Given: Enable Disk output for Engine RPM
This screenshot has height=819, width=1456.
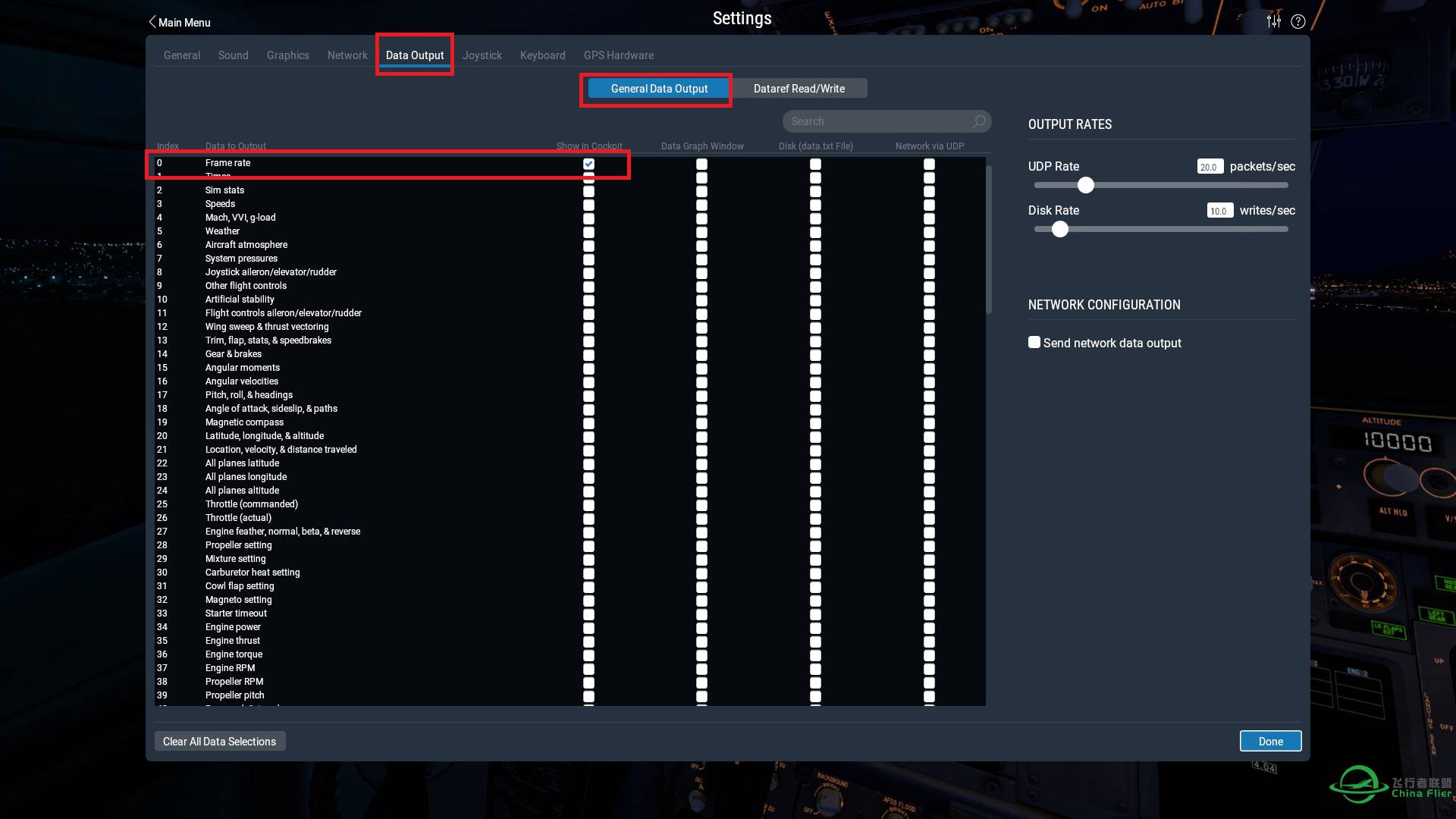Looking at the screenshot, I should pyautogui.click(x=816, y=668).
